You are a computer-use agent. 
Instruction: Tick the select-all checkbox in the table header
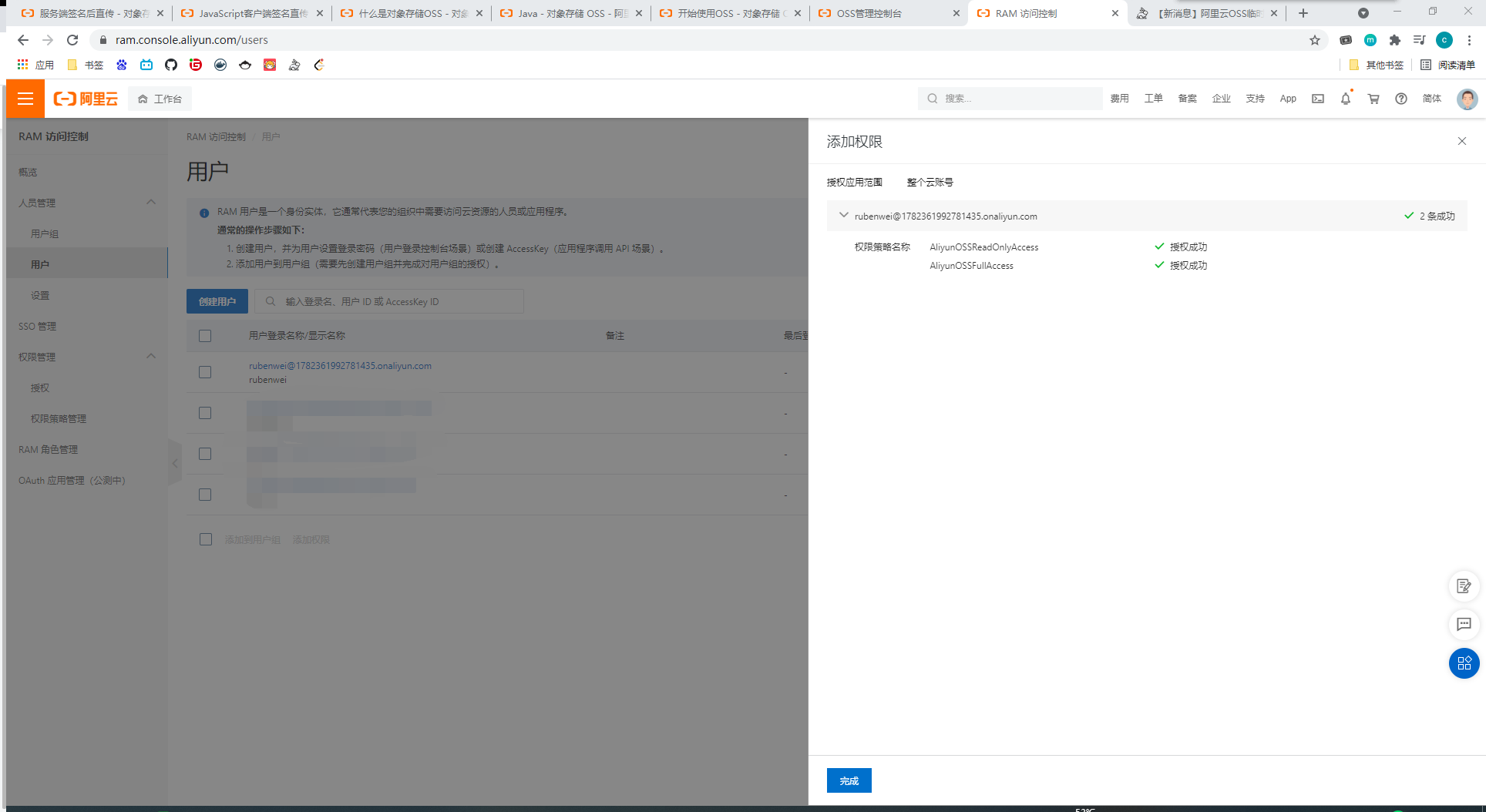(205, 336)
